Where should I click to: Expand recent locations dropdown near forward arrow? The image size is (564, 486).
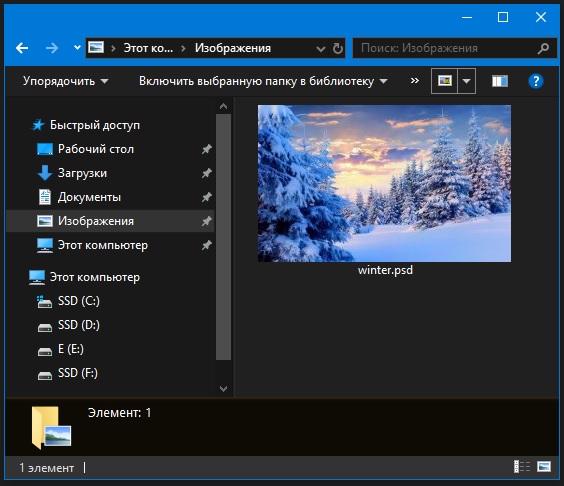[77, 47]
